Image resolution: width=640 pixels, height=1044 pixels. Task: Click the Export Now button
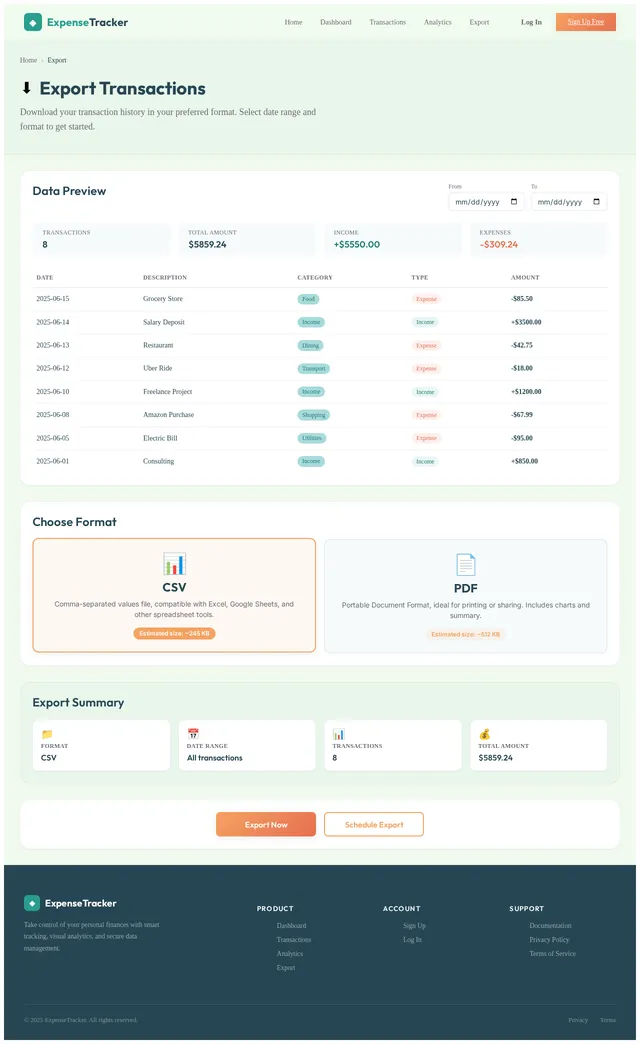click(x=266, y=824)
